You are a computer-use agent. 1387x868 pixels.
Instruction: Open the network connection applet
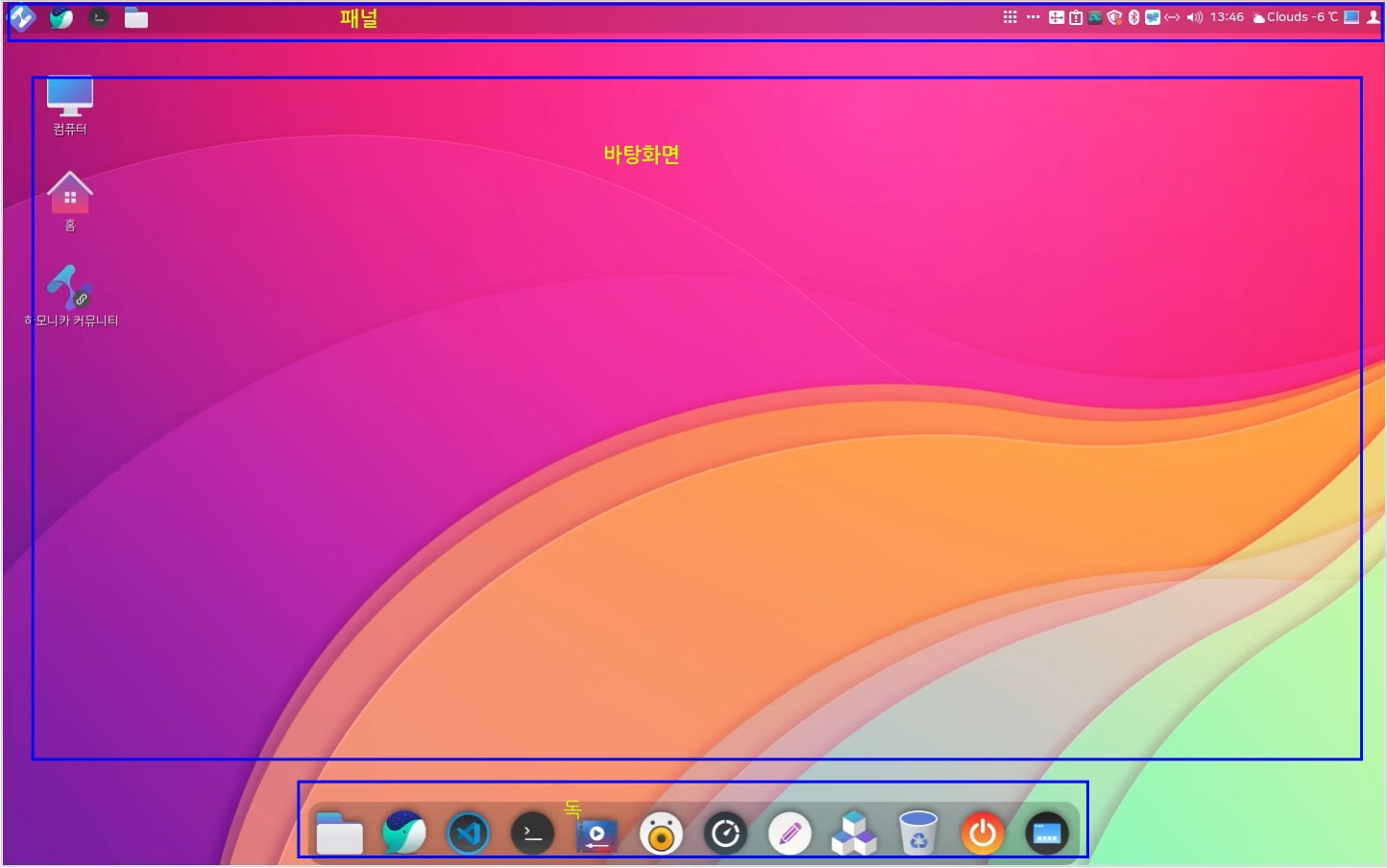point(1172,17)
